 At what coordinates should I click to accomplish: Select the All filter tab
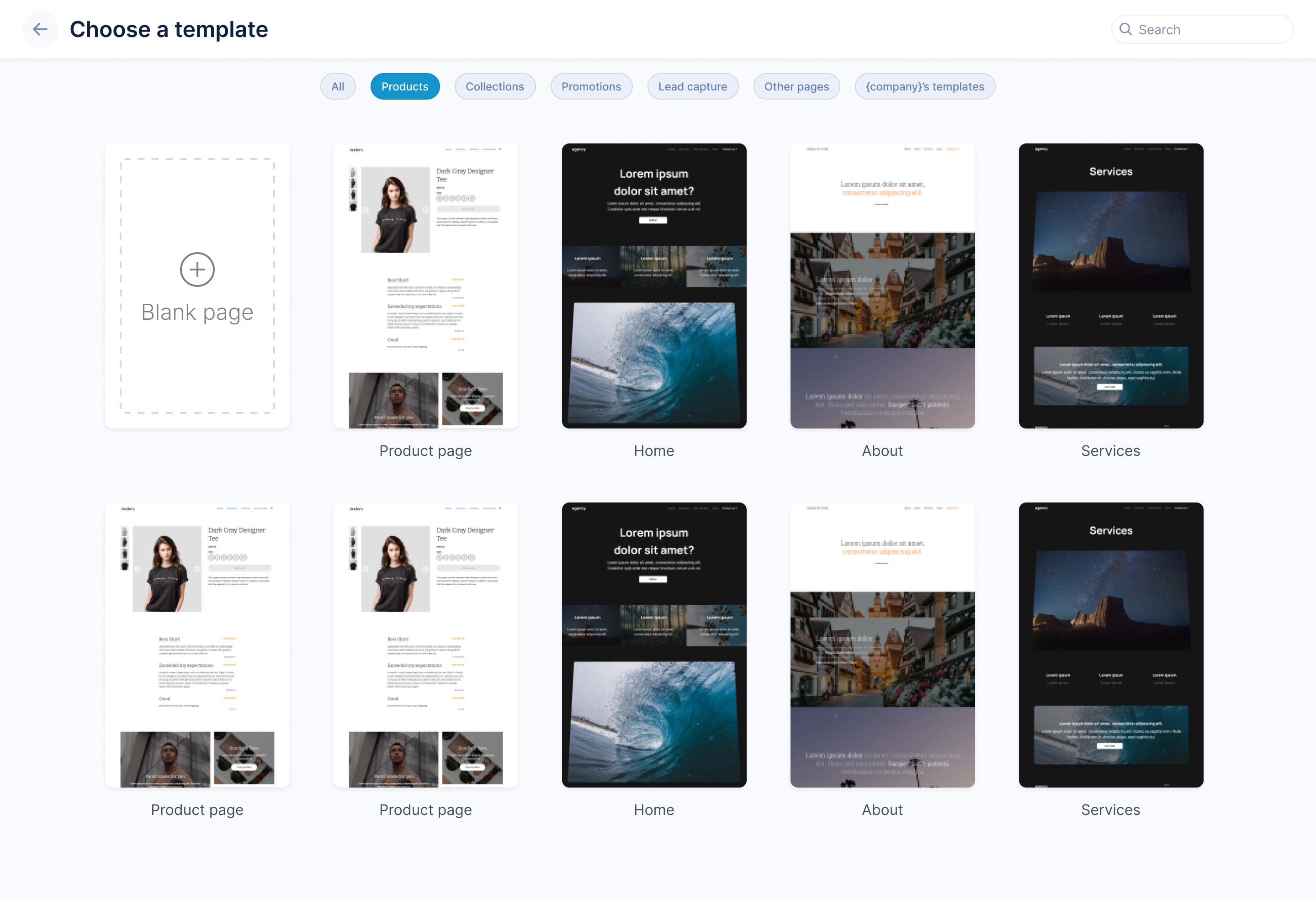point(337,86)
